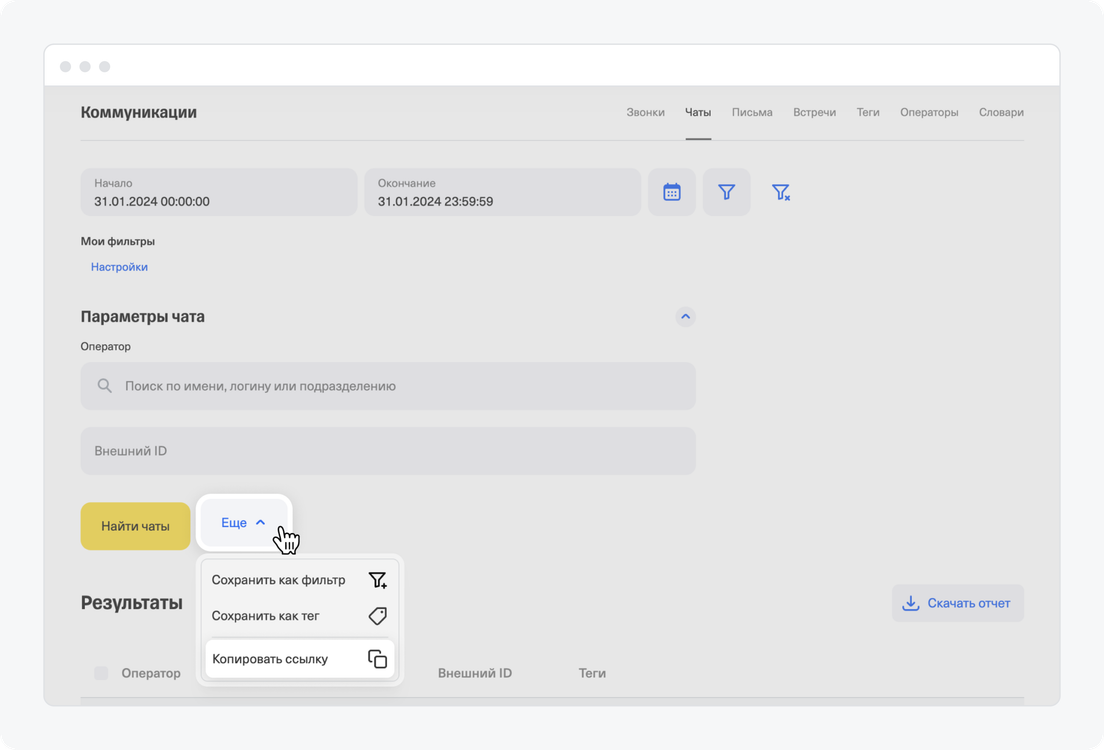Viewport: 1104px width, 750px height.
Task: Go to the Встречи tab
Action: (815, 112)
